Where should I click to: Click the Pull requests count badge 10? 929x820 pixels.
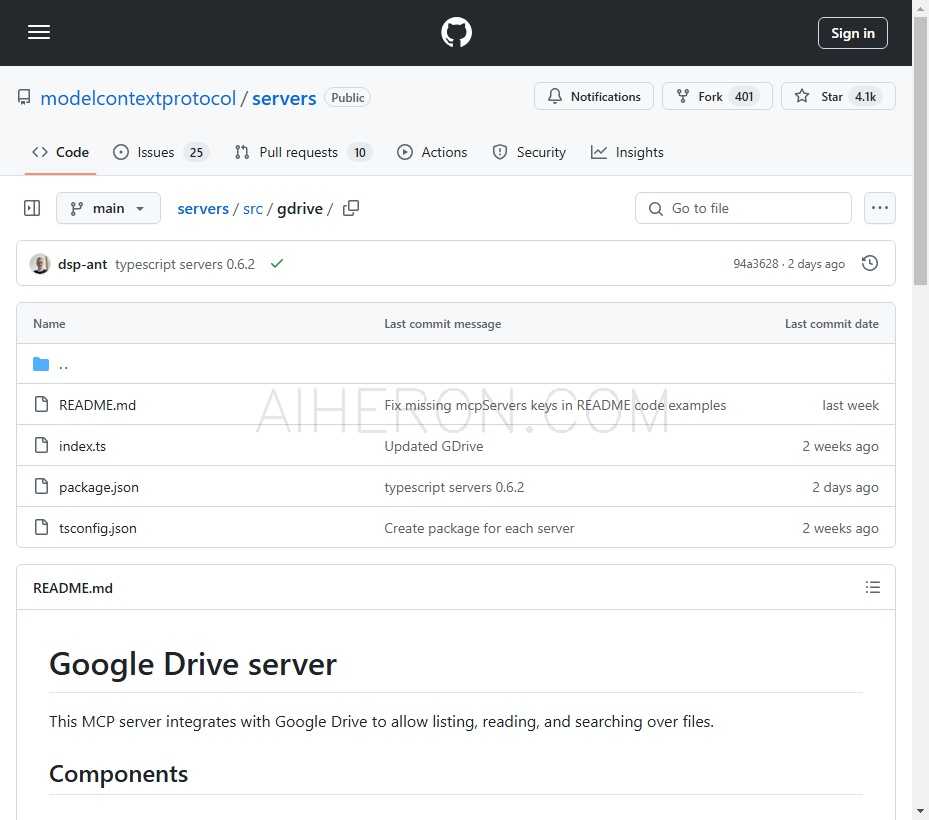pos(360,153)
